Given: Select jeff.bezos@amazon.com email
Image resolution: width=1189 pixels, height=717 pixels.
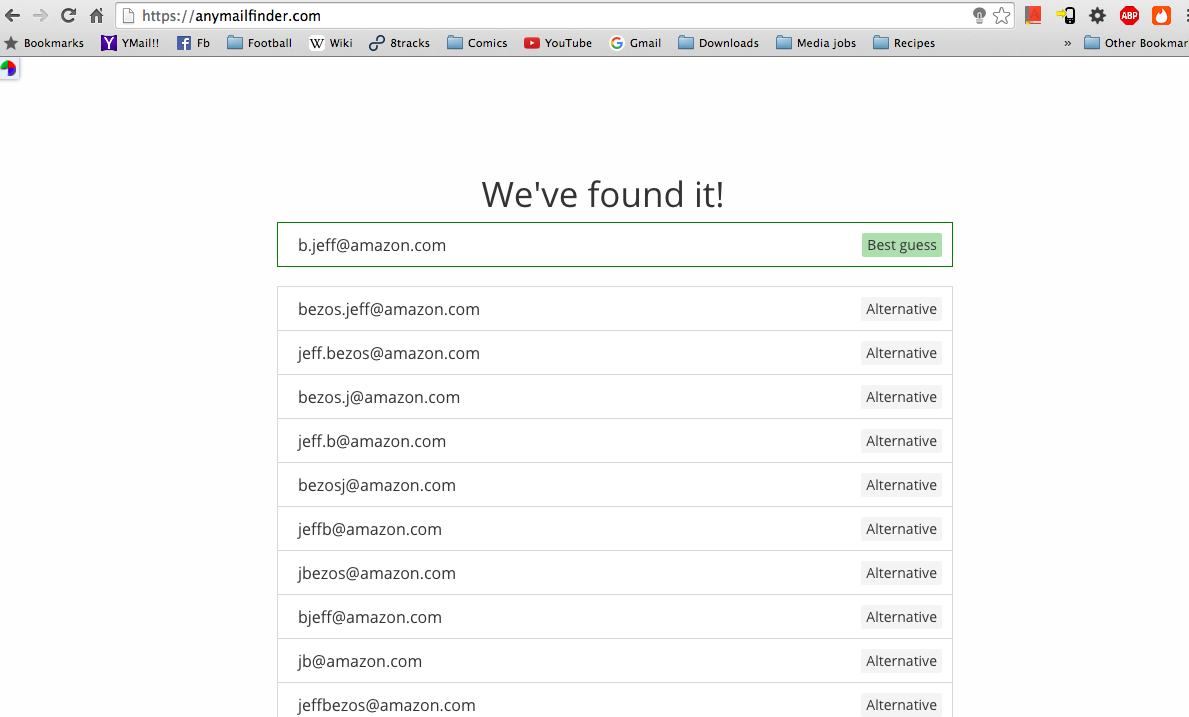Looking at the screenshot, I should point(389,353).
